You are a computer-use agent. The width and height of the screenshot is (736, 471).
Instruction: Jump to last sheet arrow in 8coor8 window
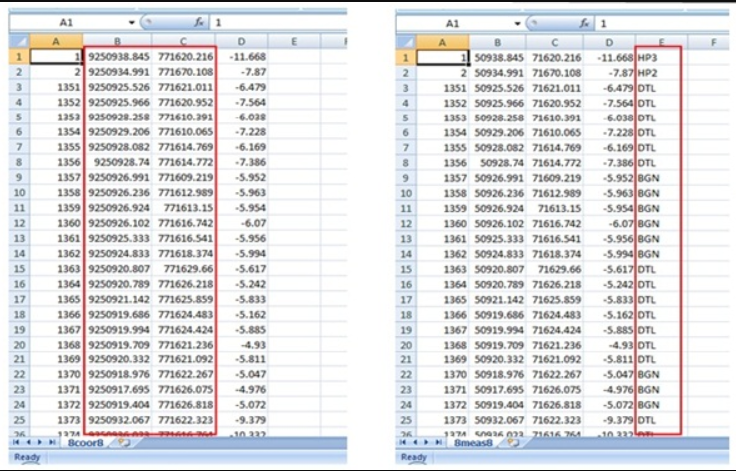[x=52, y=442]
